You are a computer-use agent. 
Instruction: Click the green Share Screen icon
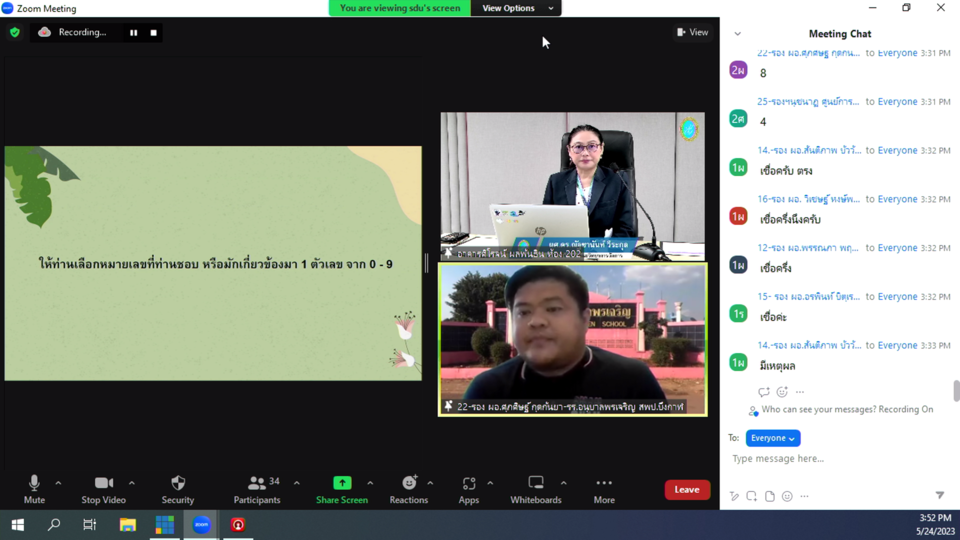click(342, 483)
